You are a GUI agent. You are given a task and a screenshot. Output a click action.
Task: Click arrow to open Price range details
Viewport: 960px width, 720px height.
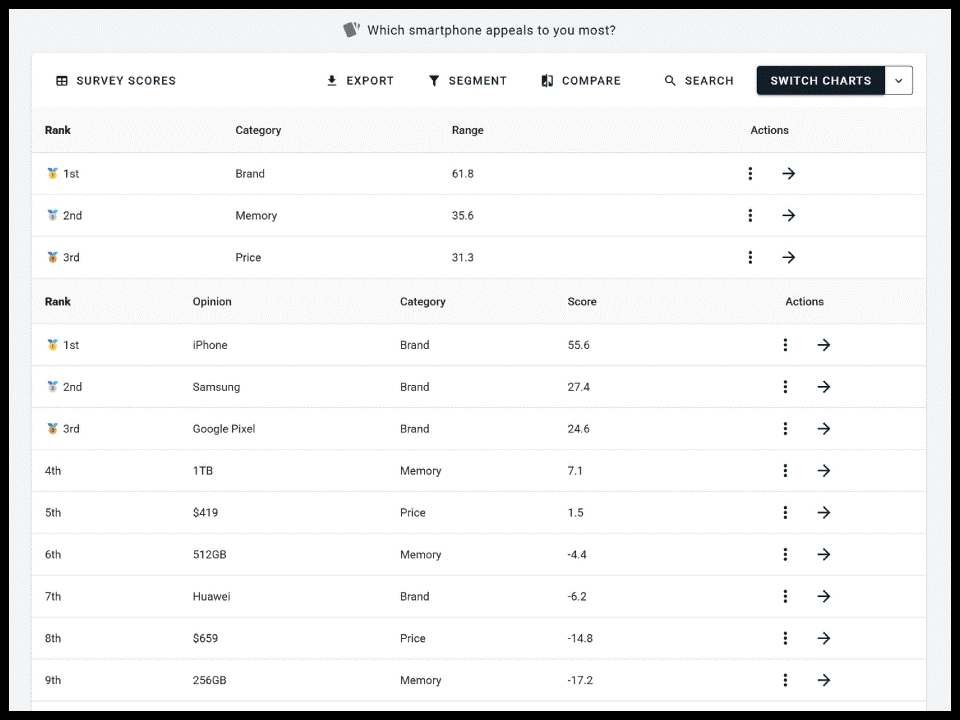point(789,257)
